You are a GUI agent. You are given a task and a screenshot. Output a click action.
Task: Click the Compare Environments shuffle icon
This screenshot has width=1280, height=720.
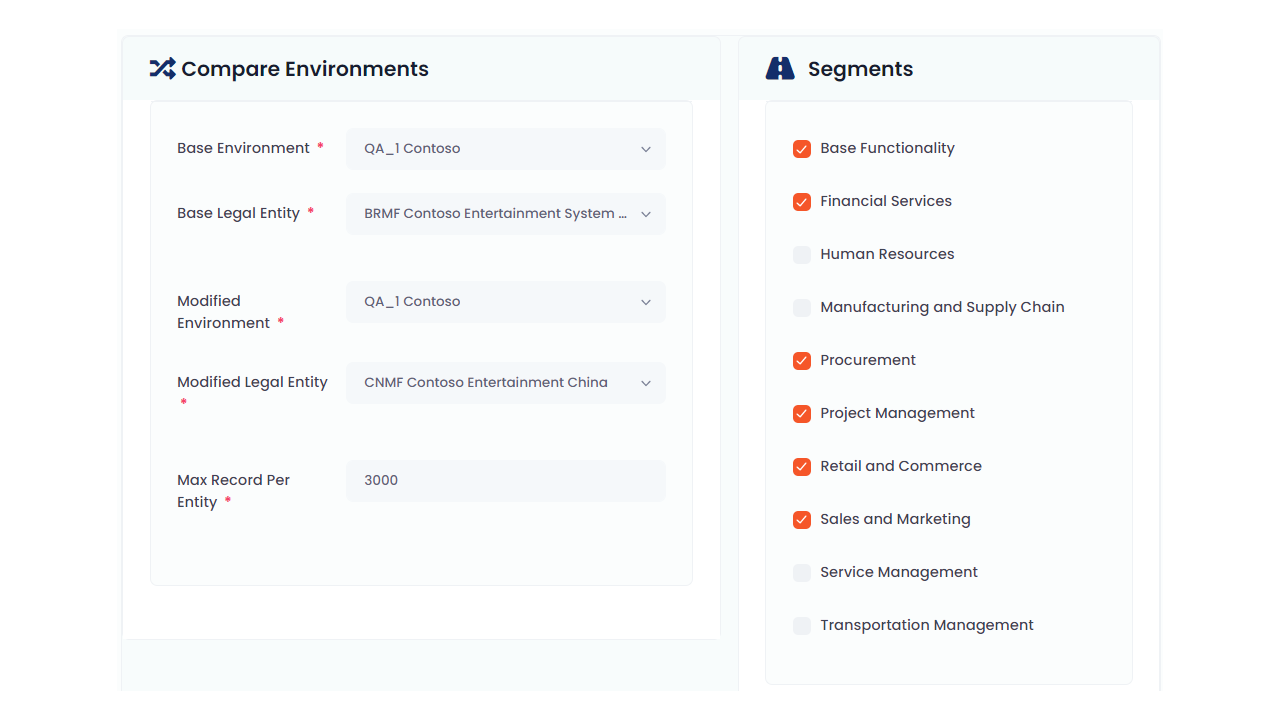(162, 69)
